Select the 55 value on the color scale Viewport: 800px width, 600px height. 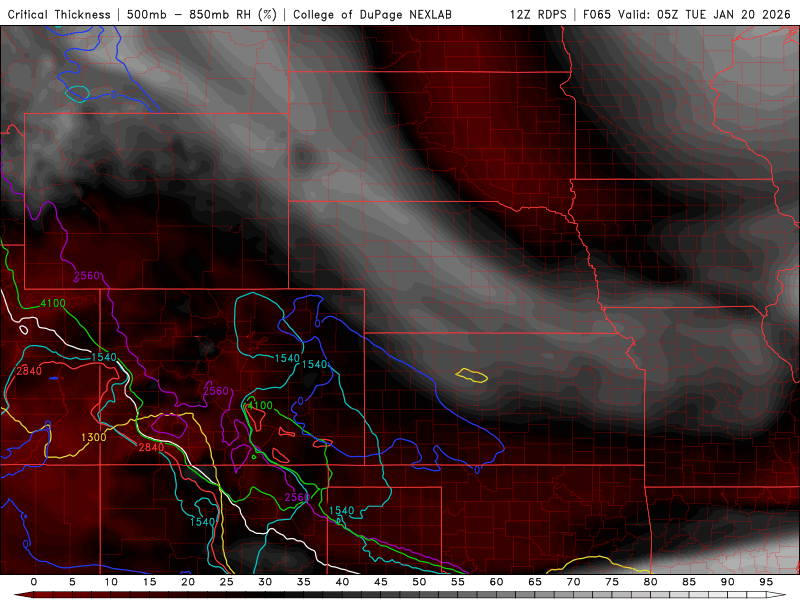tap(458, 582)
